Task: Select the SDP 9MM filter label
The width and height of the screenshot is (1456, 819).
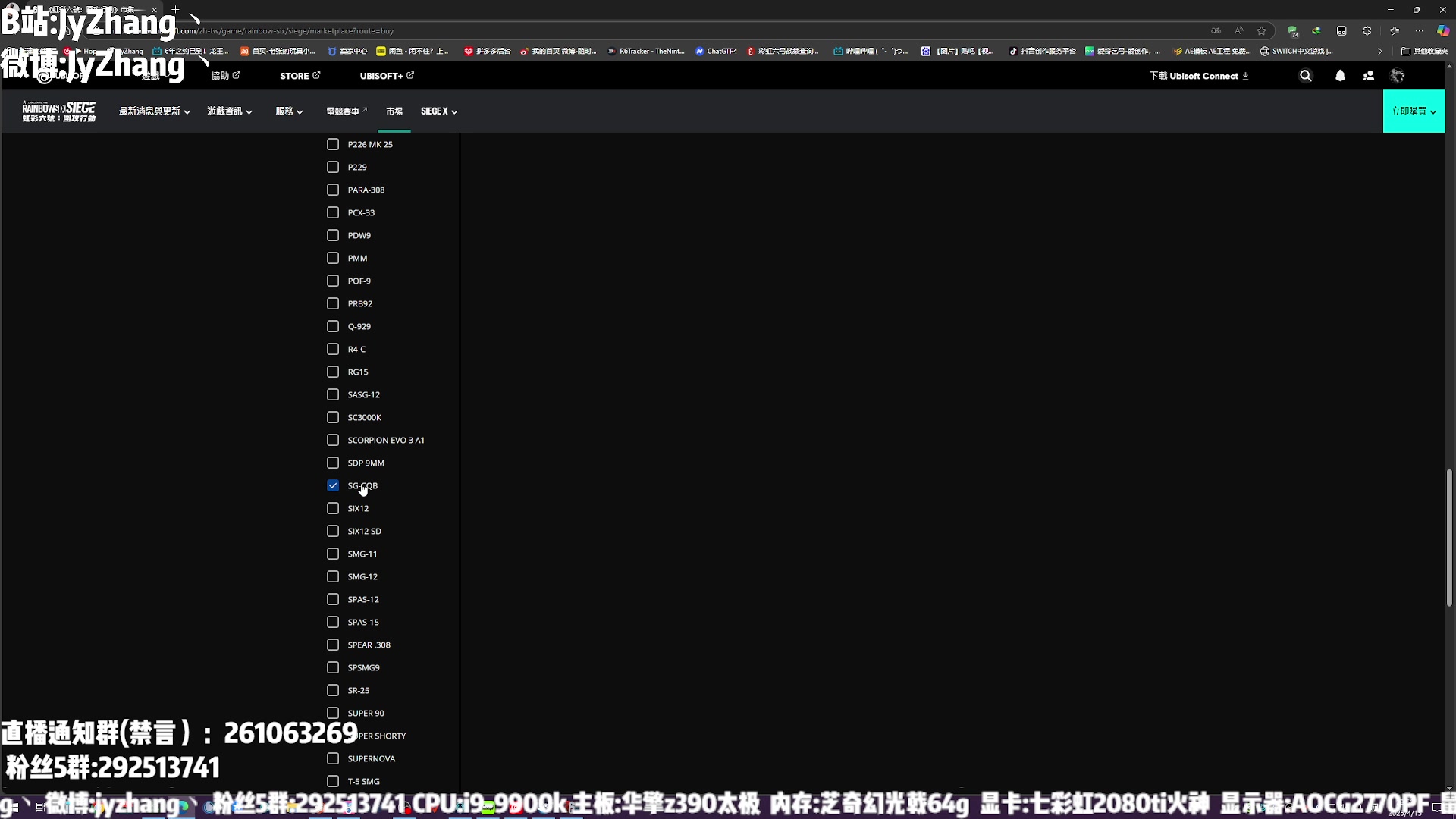Action: coord(366,463)
